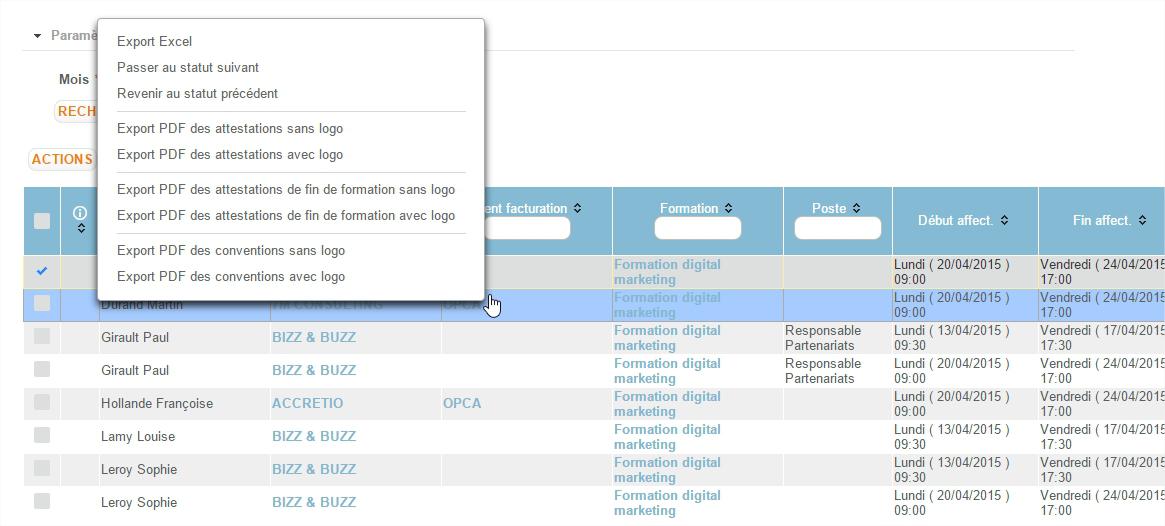Click the info icon in the table header

pyautogui.click(x=80, y=213)
